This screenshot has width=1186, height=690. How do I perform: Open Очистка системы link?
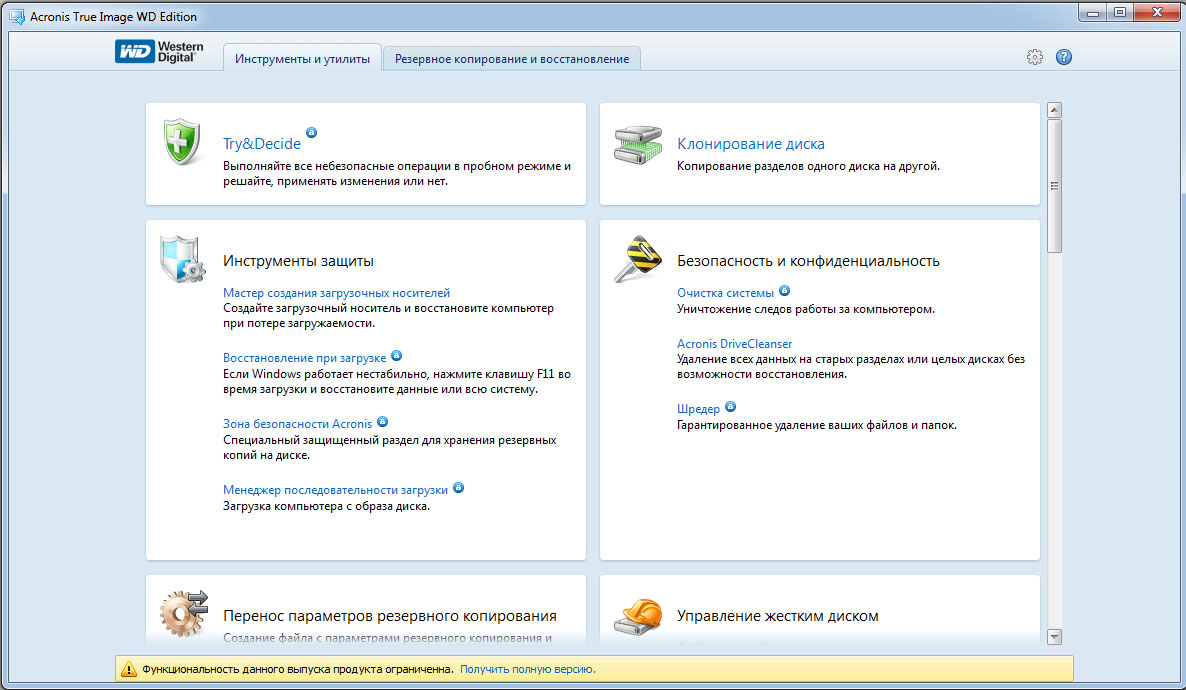725,293
